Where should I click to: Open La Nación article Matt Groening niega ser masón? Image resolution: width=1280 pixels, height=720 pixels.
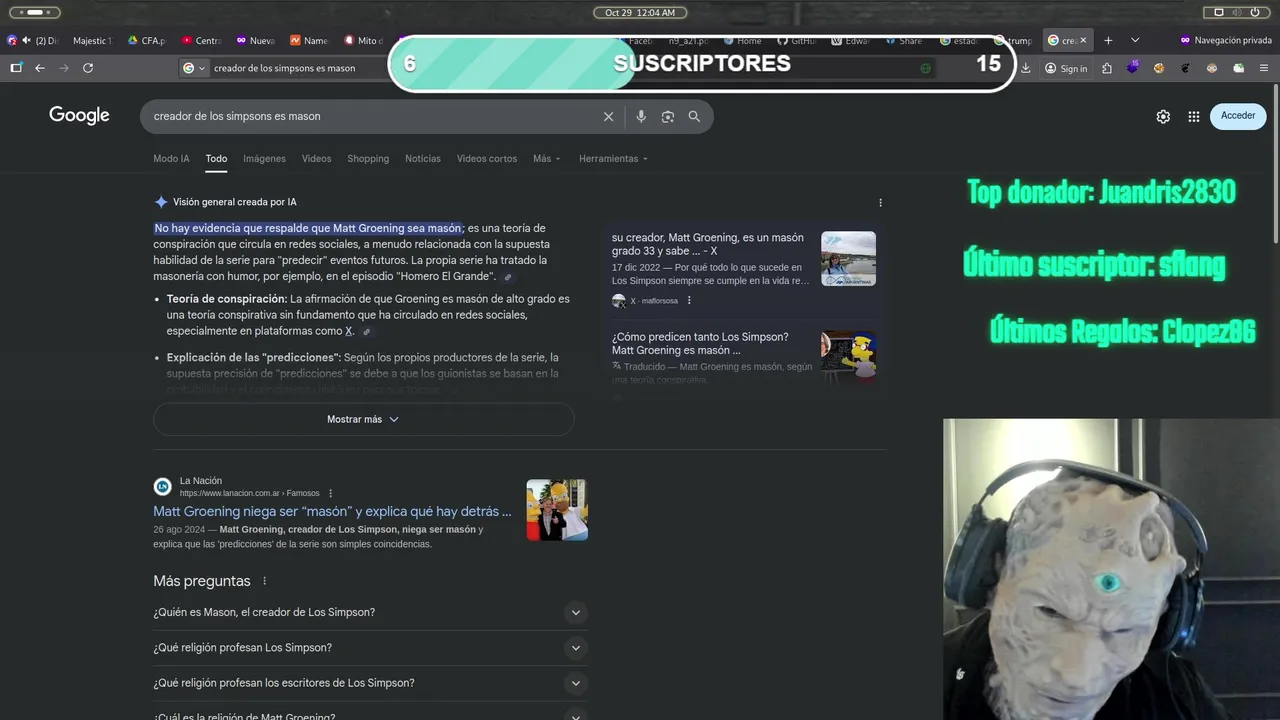point(332,511)
